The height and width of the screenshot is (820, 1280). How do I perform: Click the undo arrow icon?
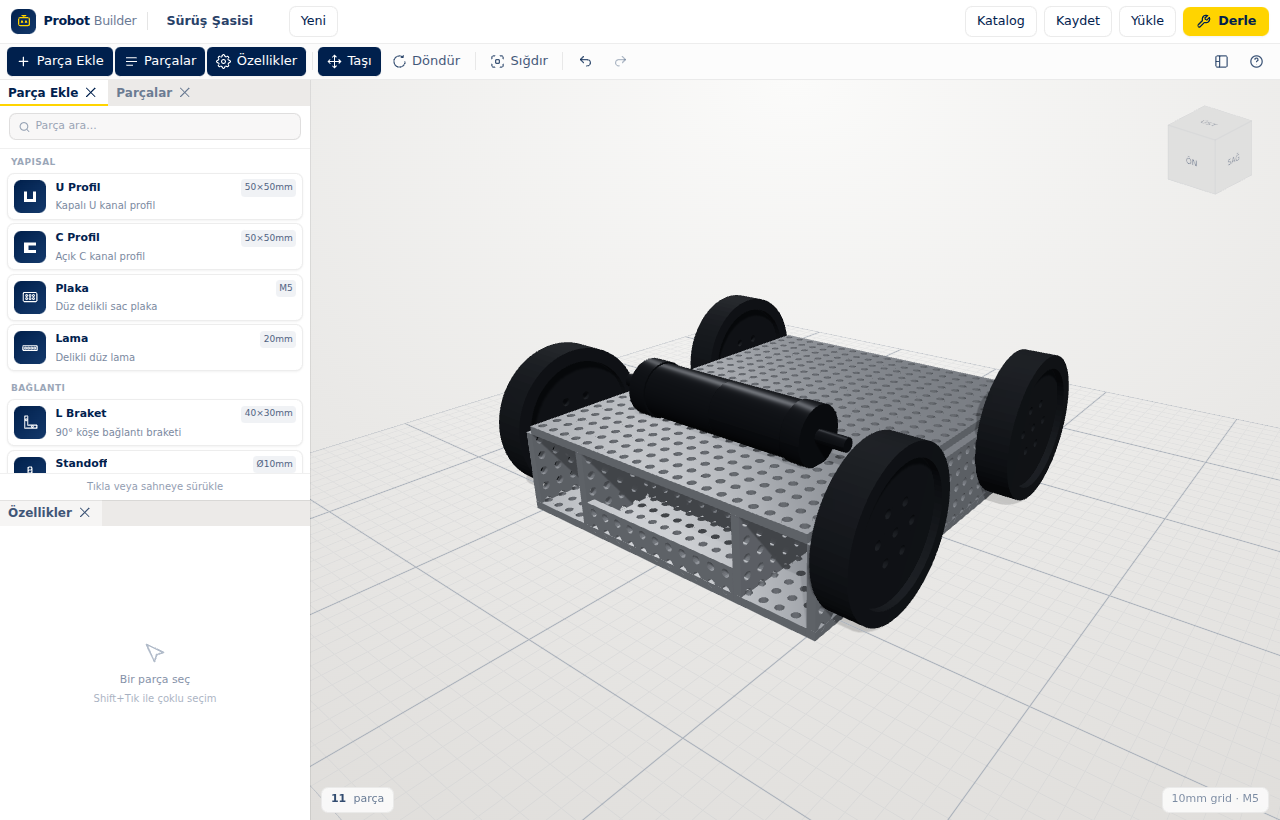(585, 61)
